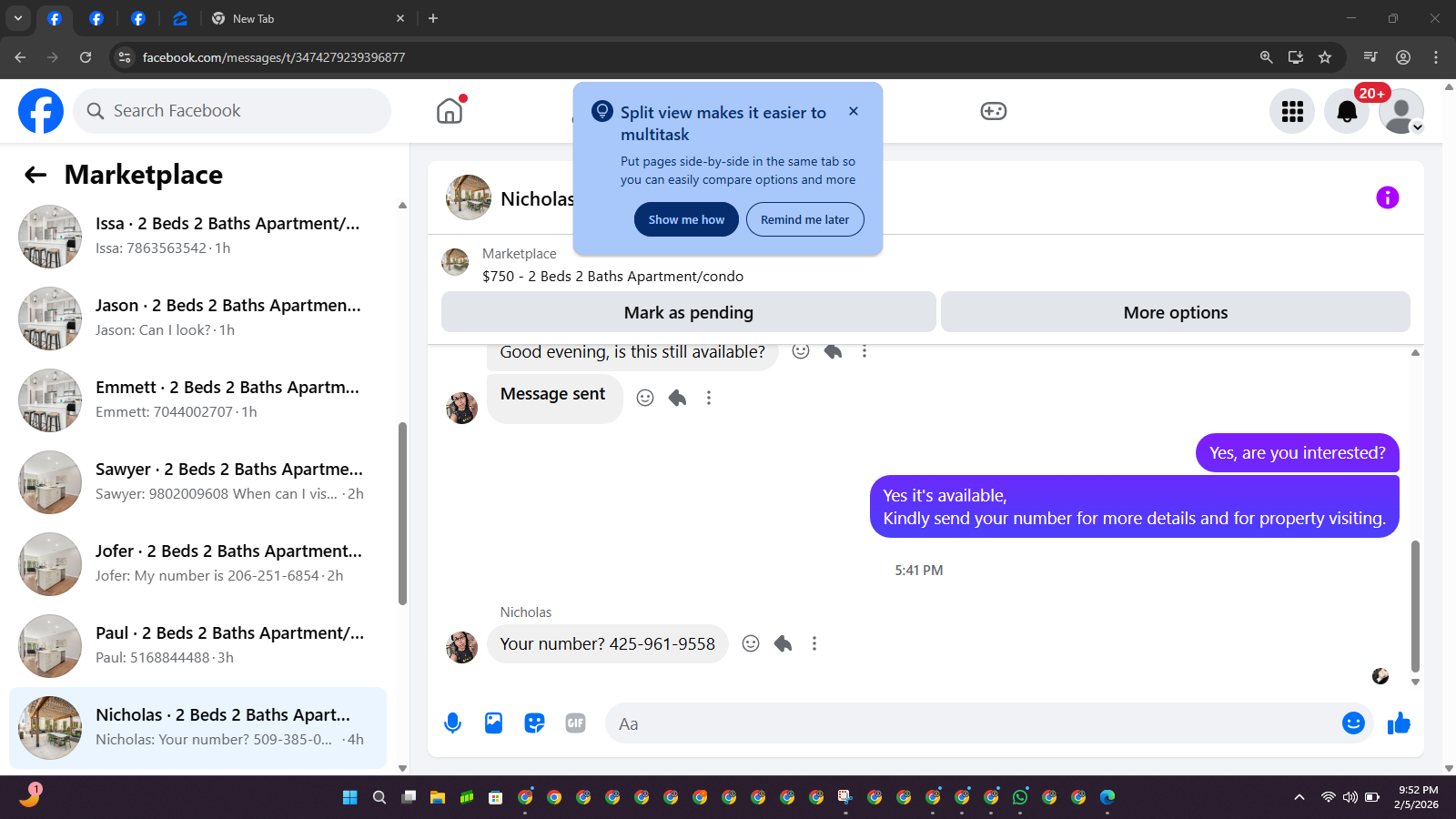Click the zoom magnifier icon in address bar
Screen dimensions: 1456x819
[x=1266, y=57]
